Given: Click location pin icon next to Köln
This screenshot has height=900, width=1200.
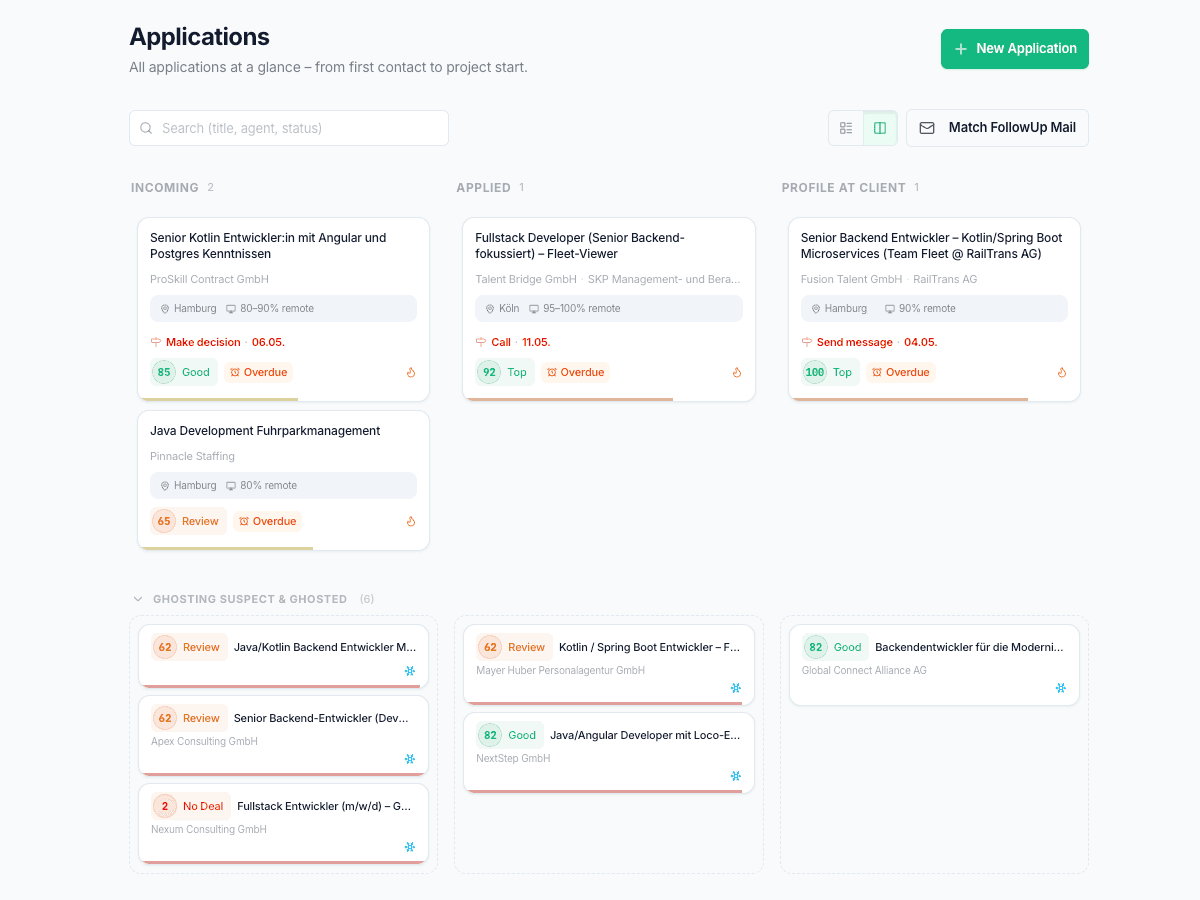Looking at the screenshot, I should click(490, 309).
